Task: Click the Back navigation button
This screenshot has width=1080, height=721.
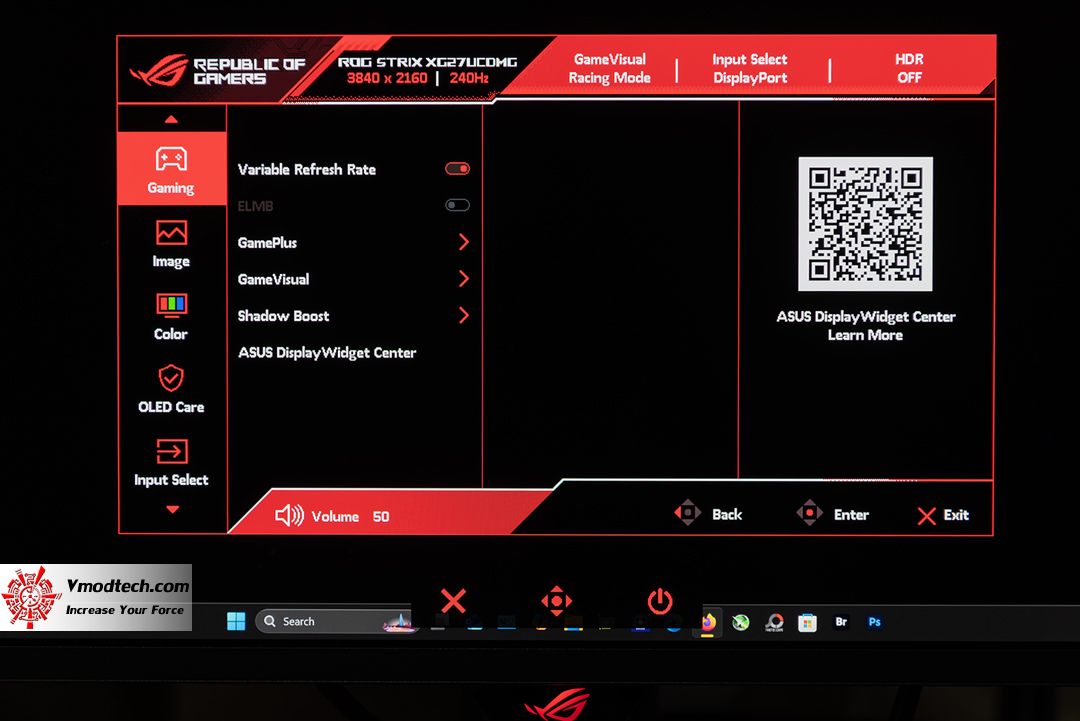Action: tap(707, 514)
